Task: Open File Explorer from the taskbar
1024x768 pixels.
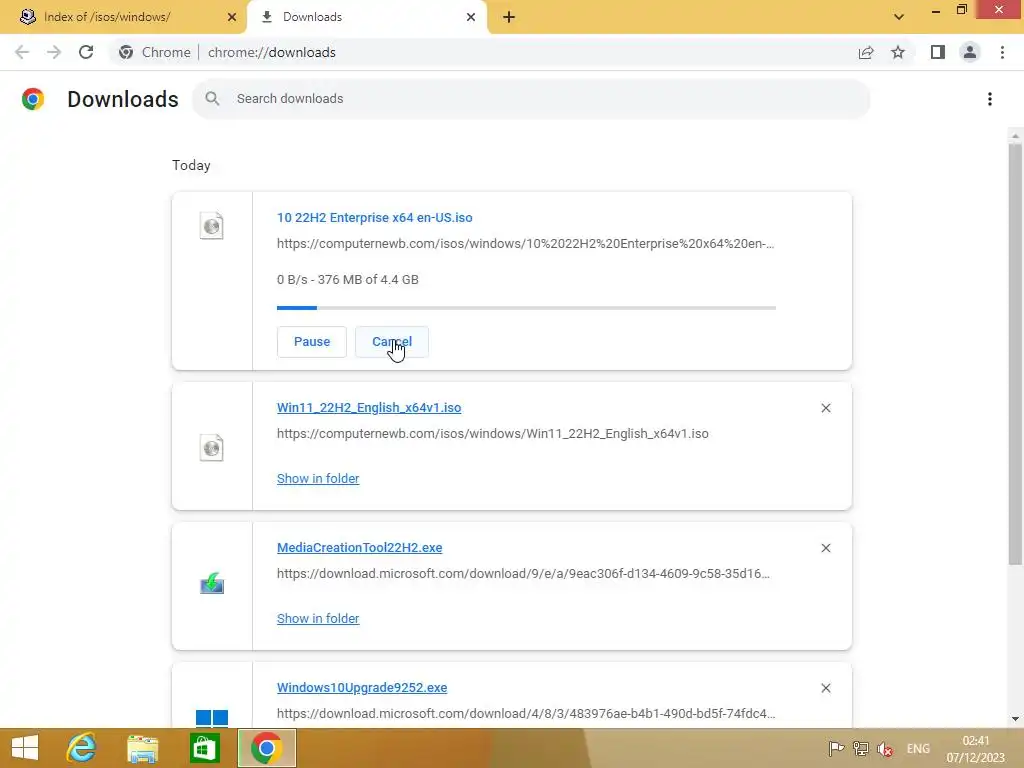Action: [x=143, y=748]
